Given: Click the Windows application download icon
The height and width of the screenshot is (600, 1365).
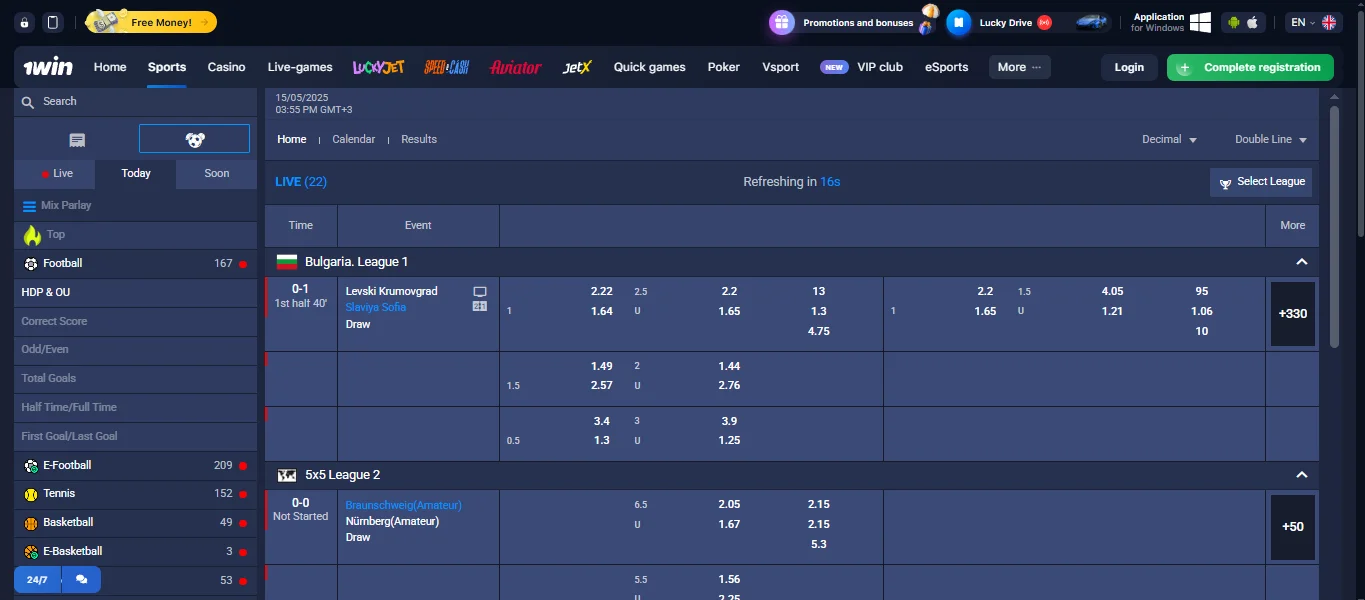Looking at the screenshot, I should 1200,22.
